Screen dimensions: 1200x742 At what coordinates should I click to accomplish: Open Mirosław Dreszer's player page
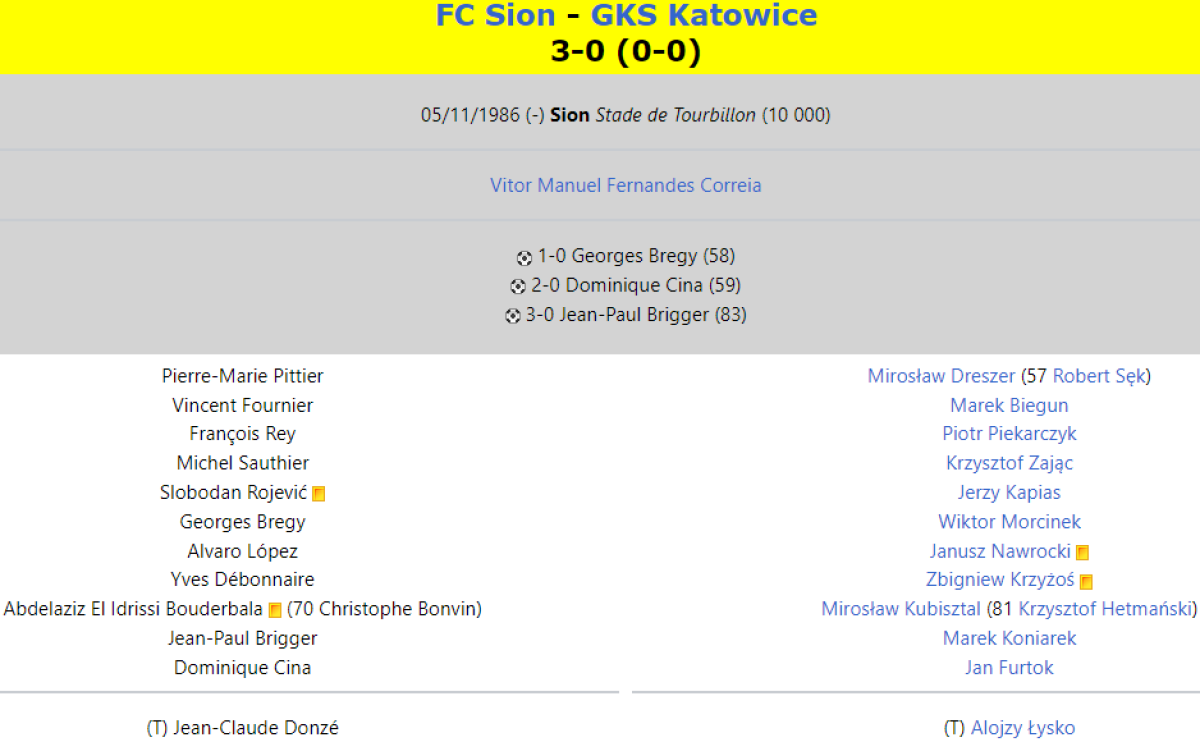pos(941,376)
